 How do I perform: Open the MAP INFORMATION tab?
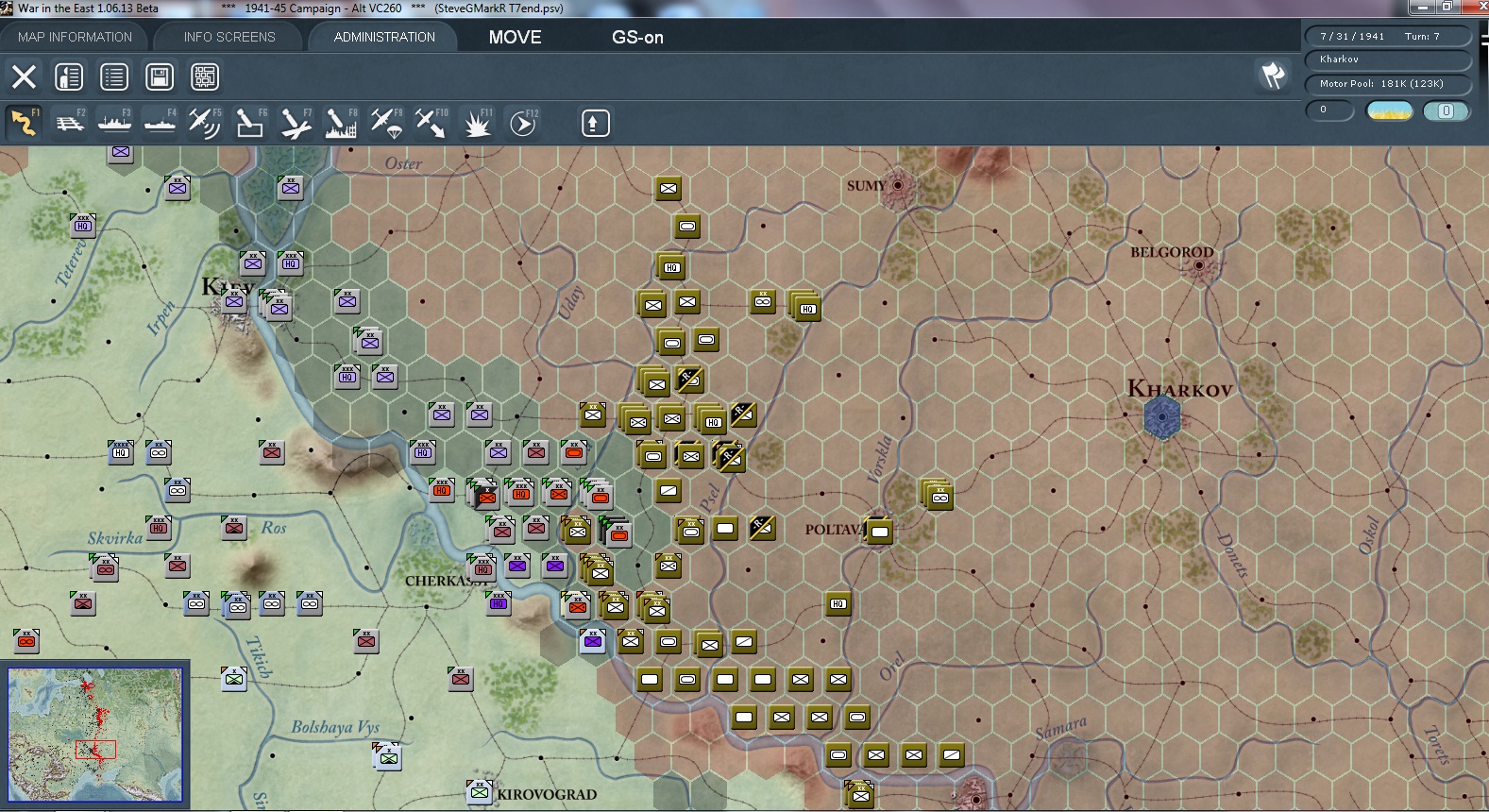[x=75, y=37]
